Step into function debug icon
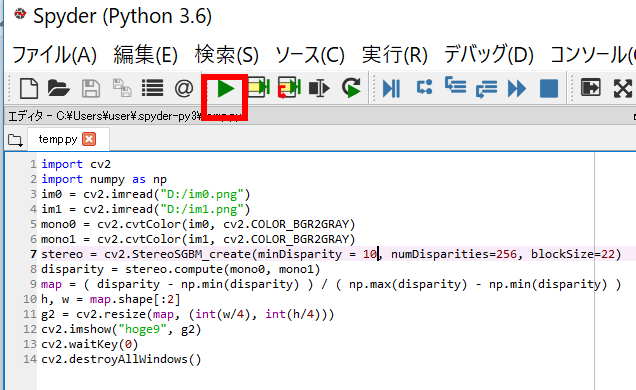 [x=455, y=86]
